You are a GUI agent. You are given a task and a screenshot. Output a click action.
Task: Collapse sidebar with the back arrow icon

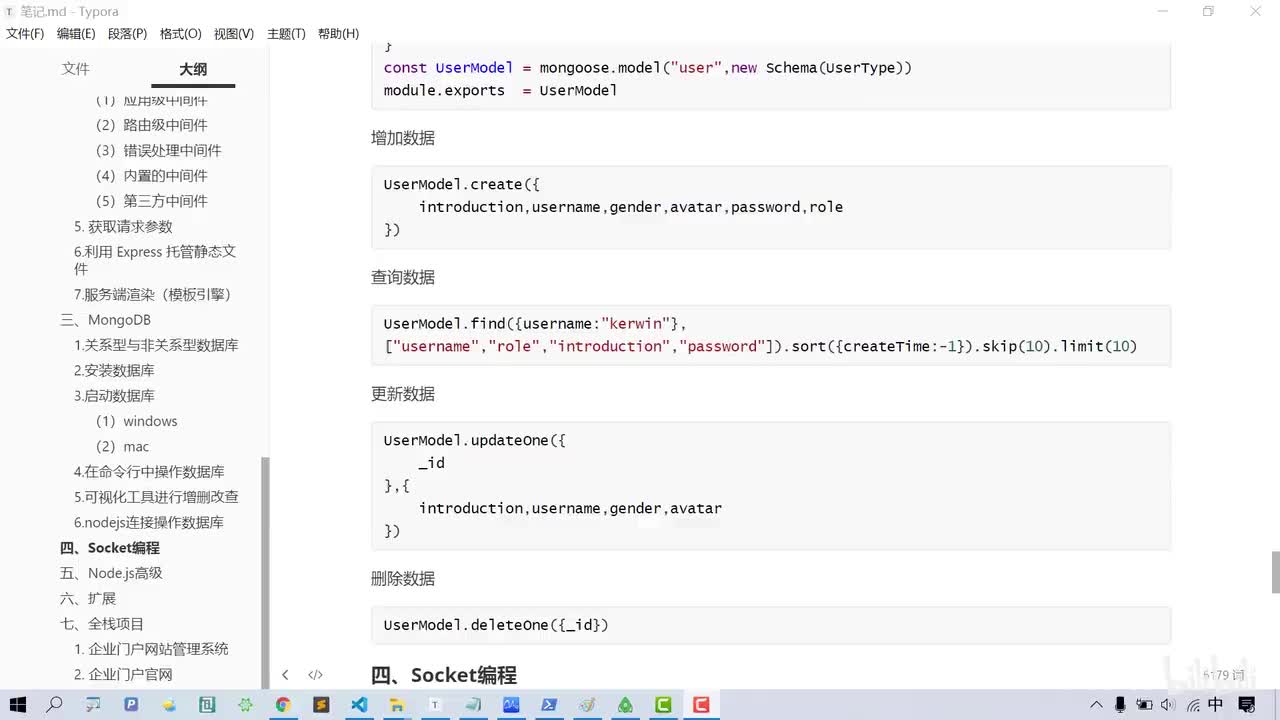pos(285,675)
